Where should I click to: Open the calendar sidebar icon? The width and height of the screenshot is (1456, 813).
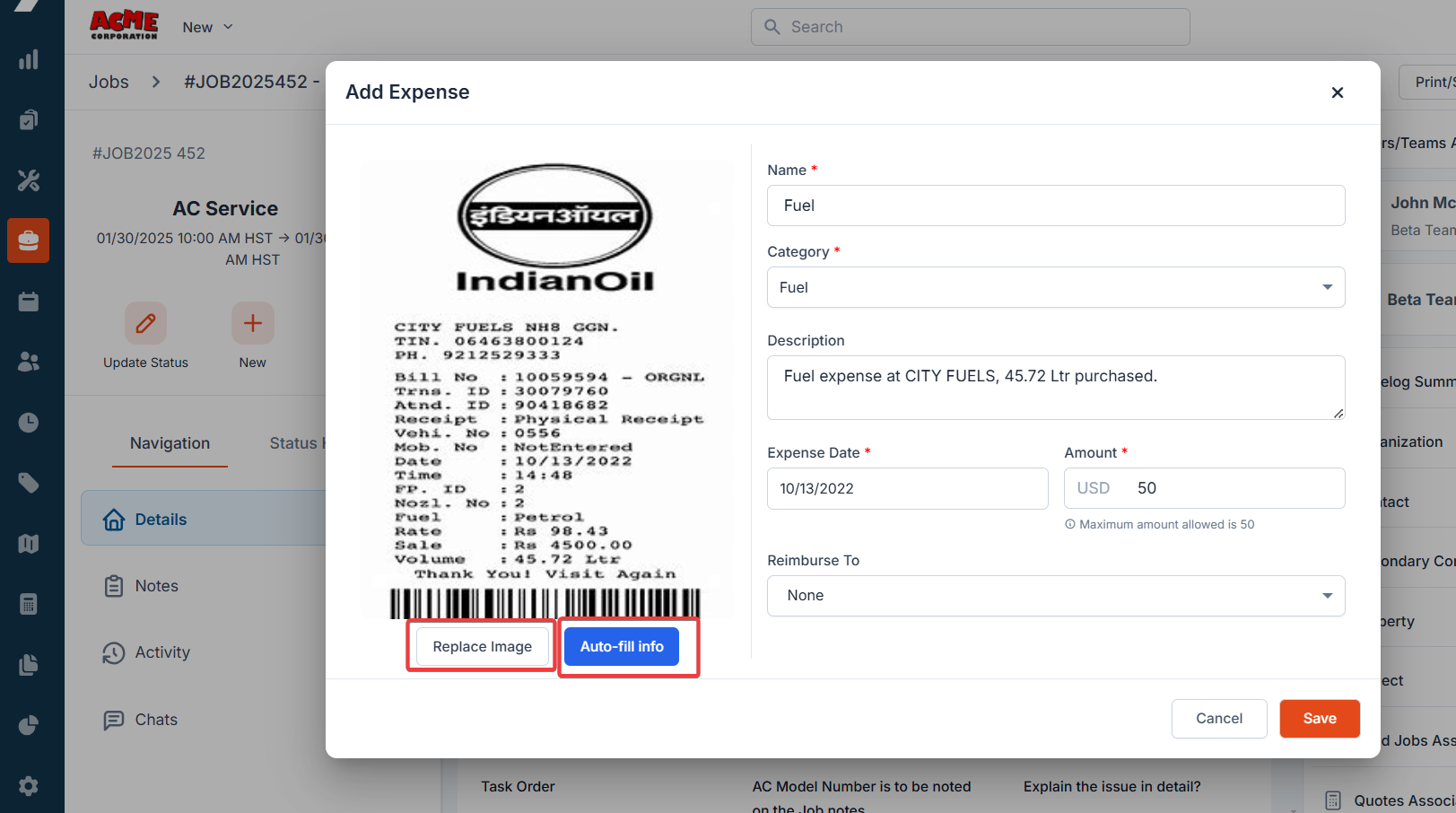point(29,302)
